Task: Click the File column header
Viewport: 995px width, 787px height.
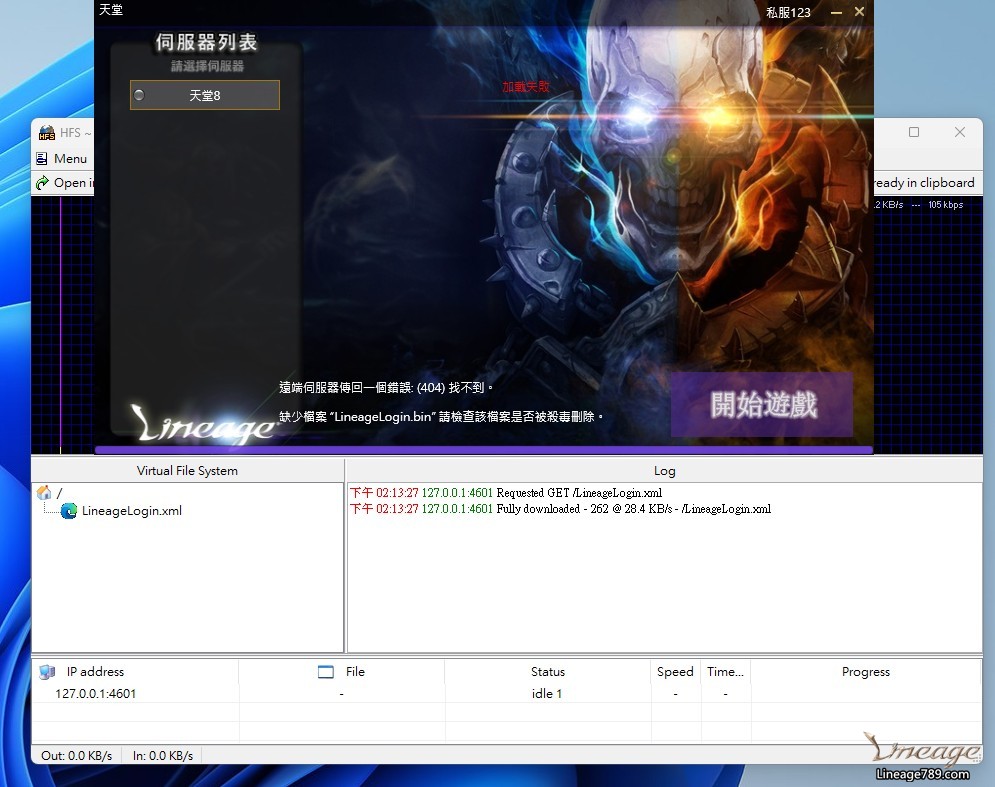Action: pos(355,671)
